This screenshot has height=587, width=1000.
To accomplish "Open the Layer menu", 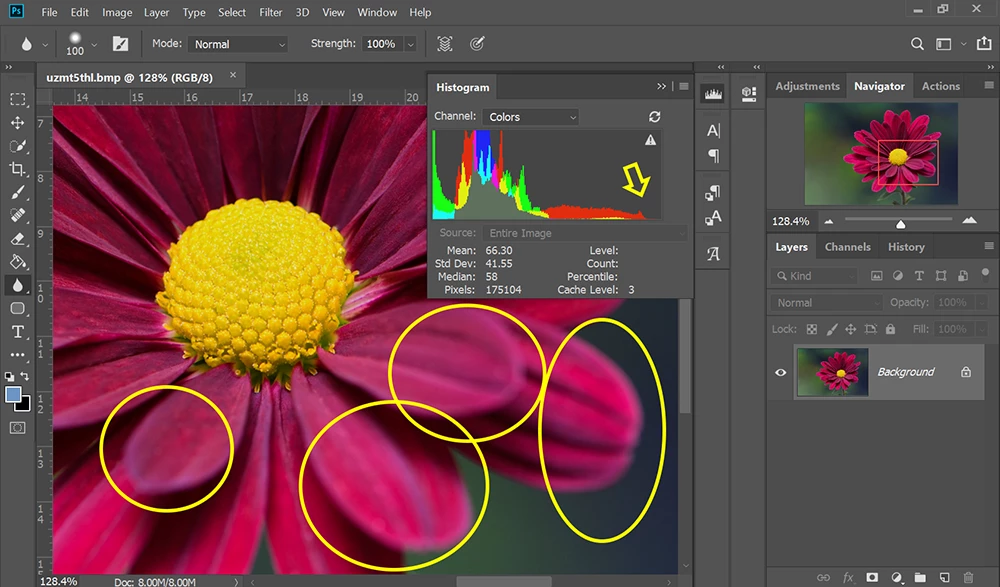I will 156,12.
